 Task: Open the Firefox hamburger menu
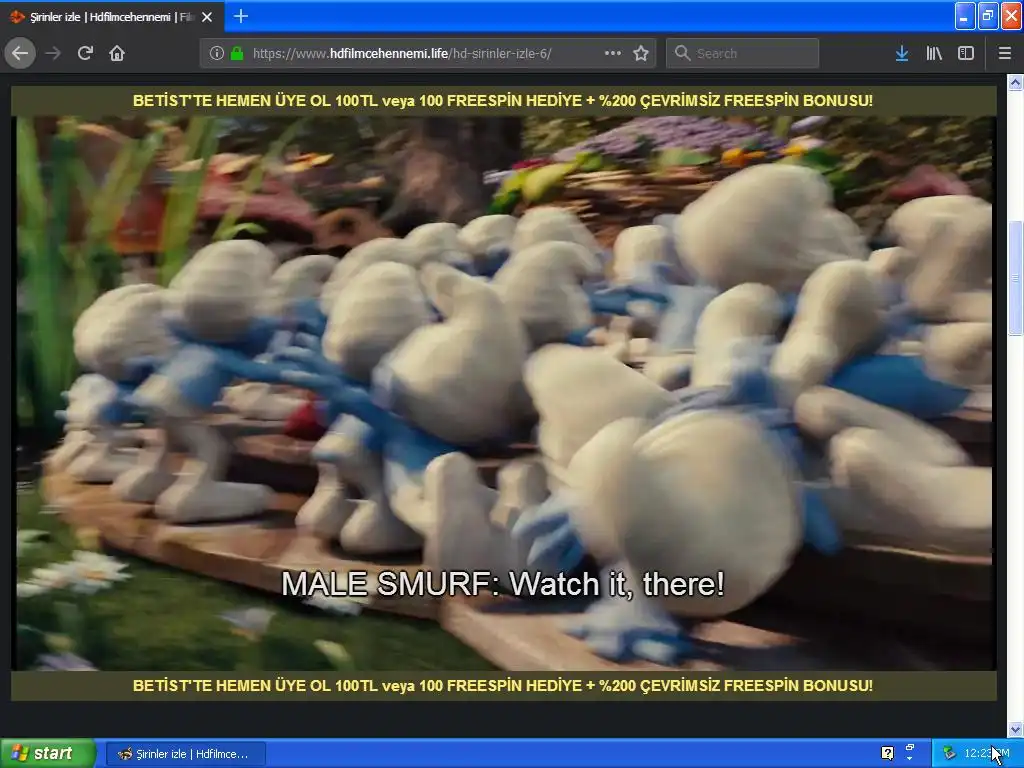pos(1004,54)
